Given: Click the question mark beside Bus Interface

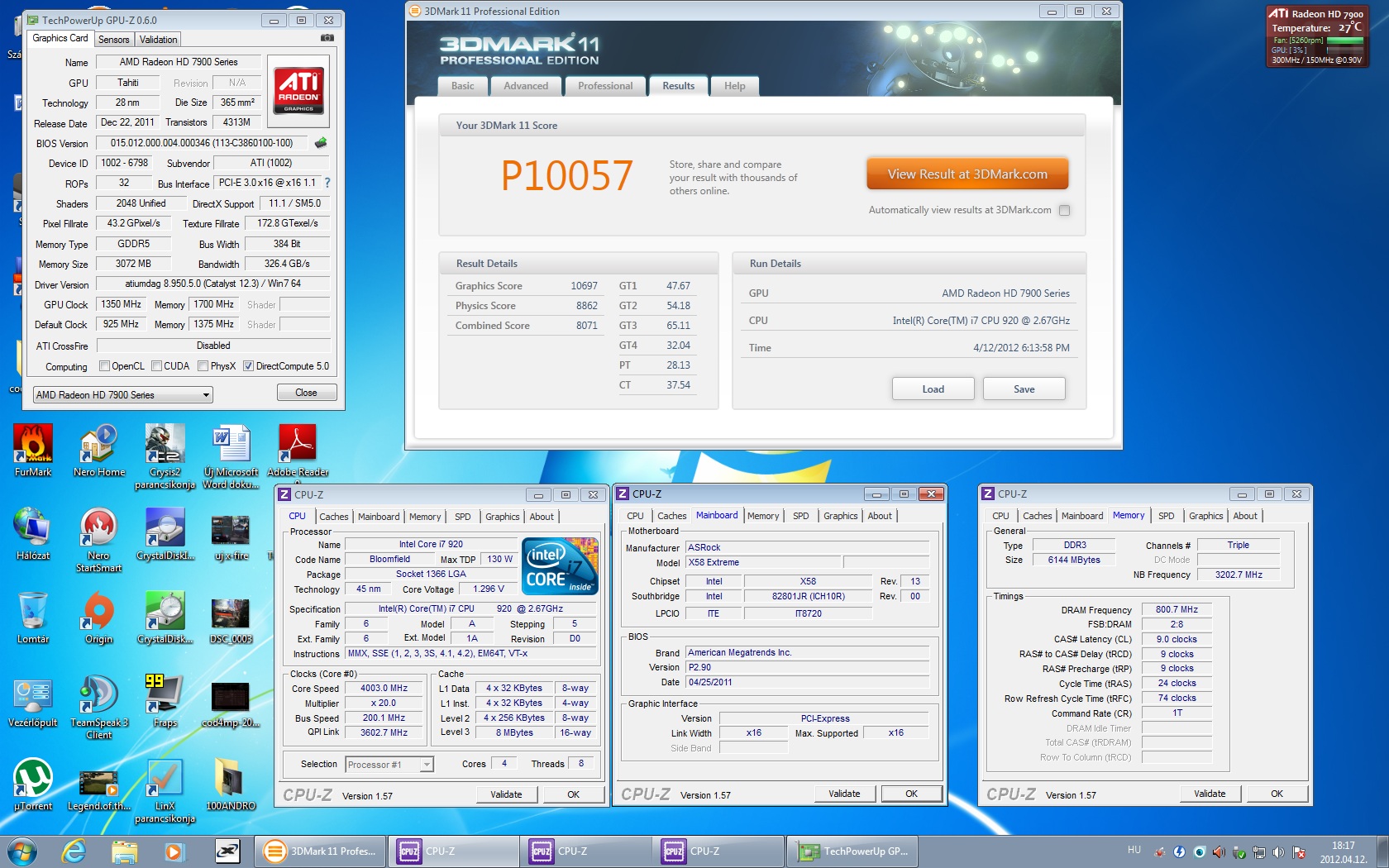Looking at the screenshot, I should click(x=327, y=183).
